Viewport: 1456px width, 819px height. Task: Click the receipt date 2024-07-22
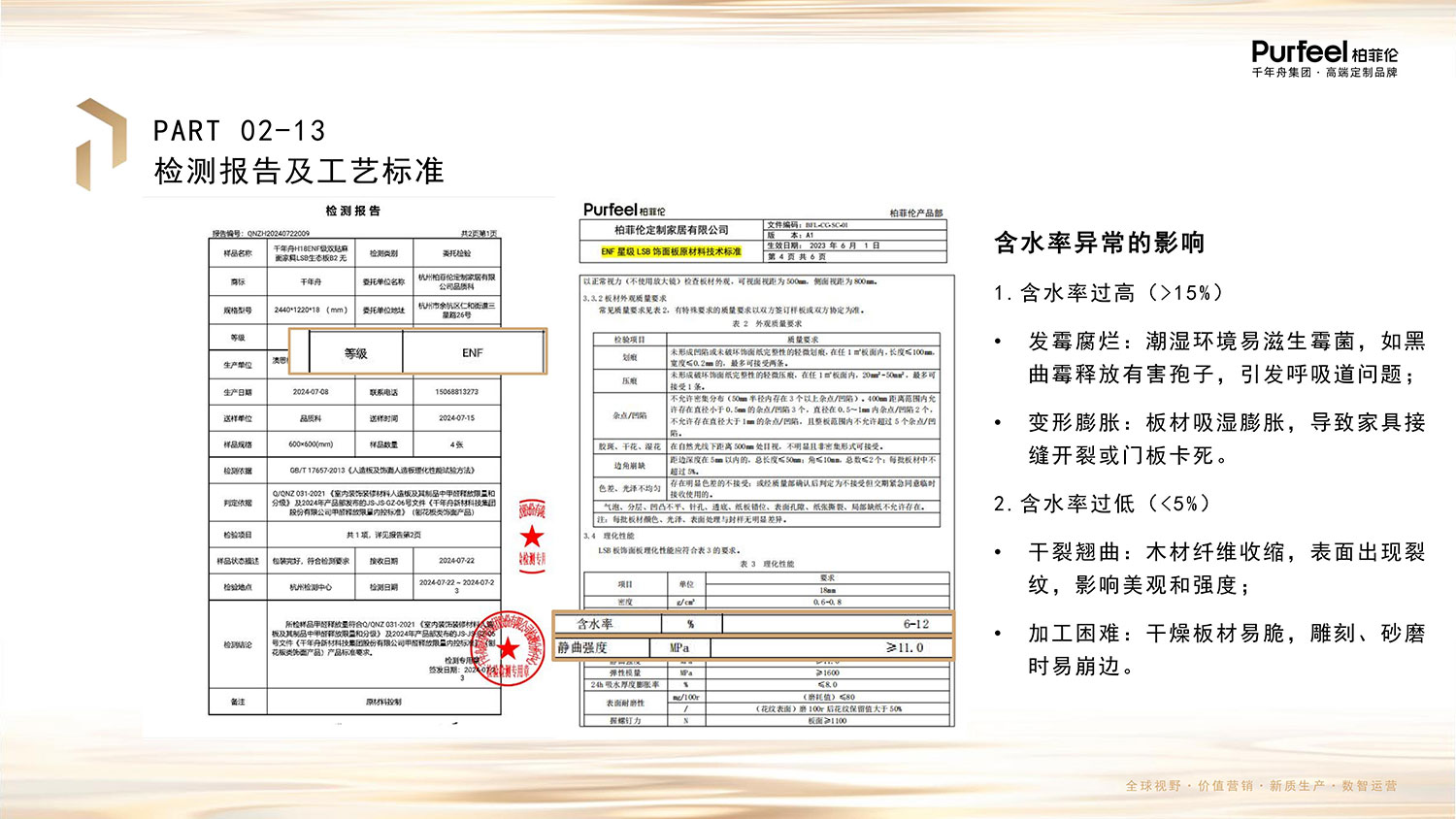456,561
